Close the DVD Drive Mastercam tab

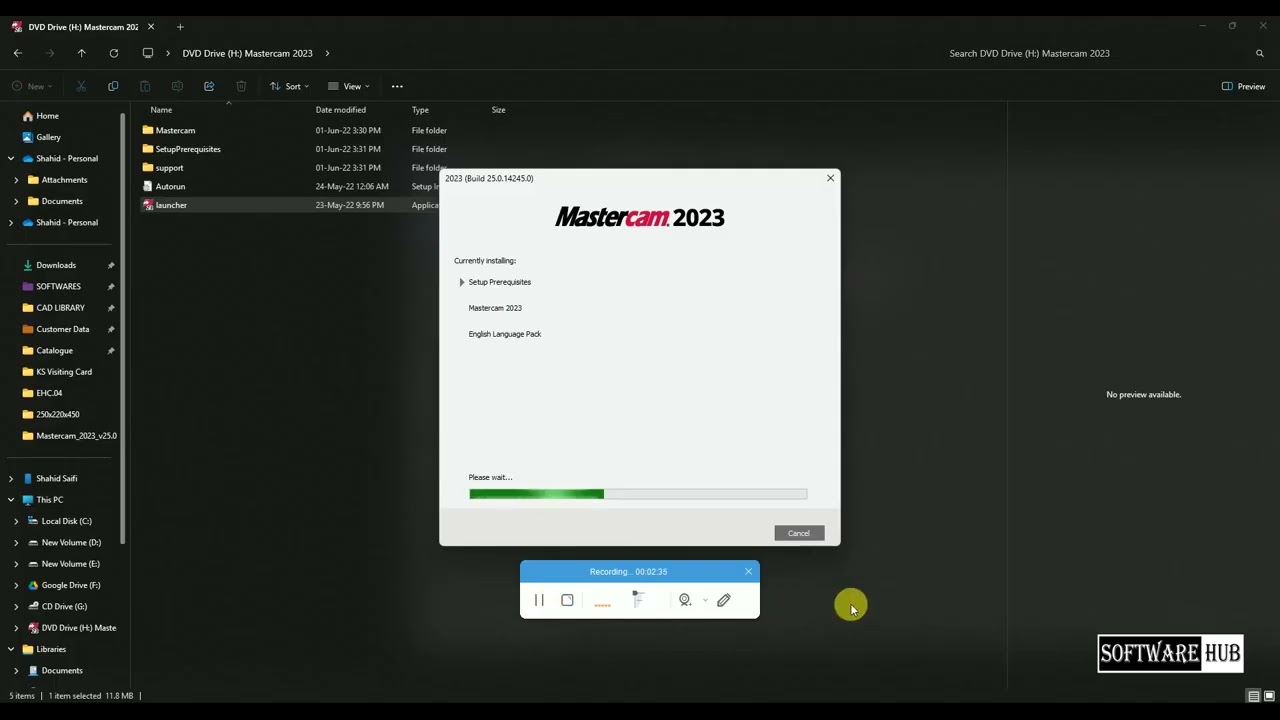click(151, 27)
